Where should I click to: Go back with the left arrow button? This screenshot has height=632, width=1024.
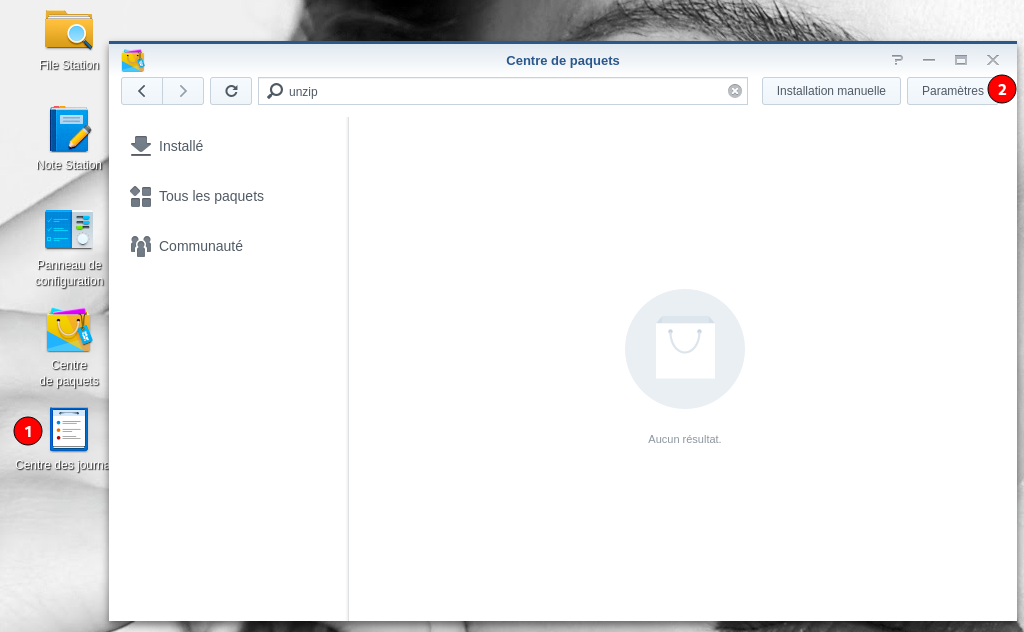pyautogui.click(x=142, y=91)
